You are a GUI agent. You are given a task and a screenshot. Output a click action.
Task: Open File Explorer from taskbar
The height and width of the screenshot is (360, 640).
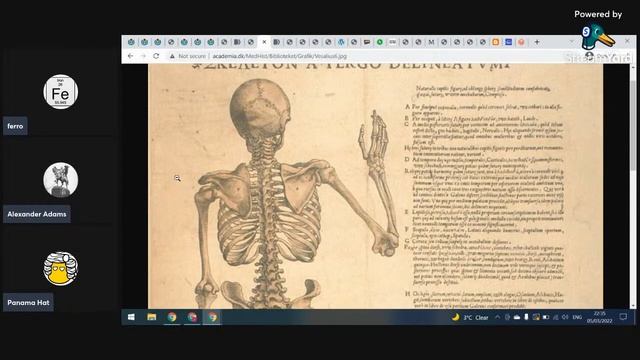pos(151,317)
